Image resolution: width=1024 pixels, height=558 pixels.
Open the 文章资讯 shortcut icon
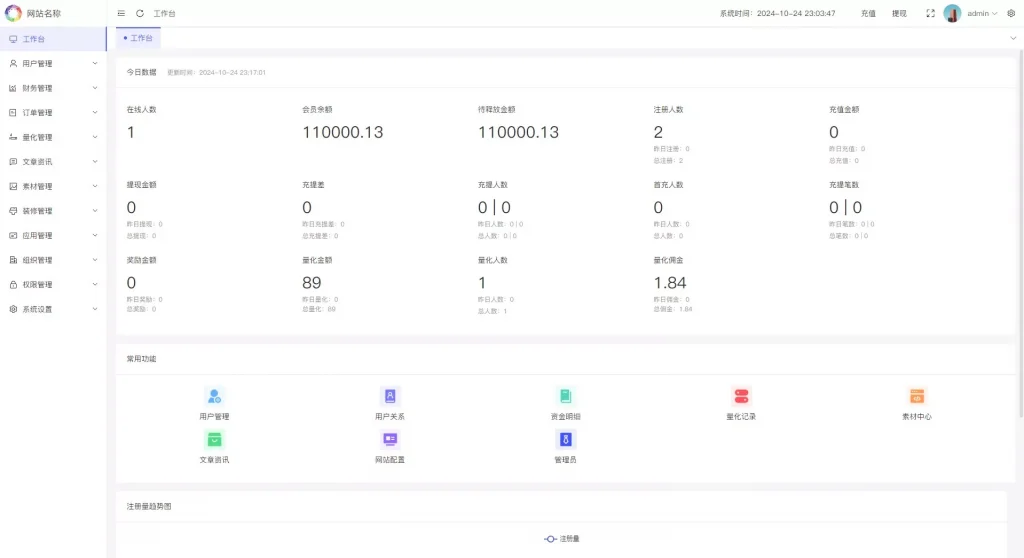click(x=214, y=439)
